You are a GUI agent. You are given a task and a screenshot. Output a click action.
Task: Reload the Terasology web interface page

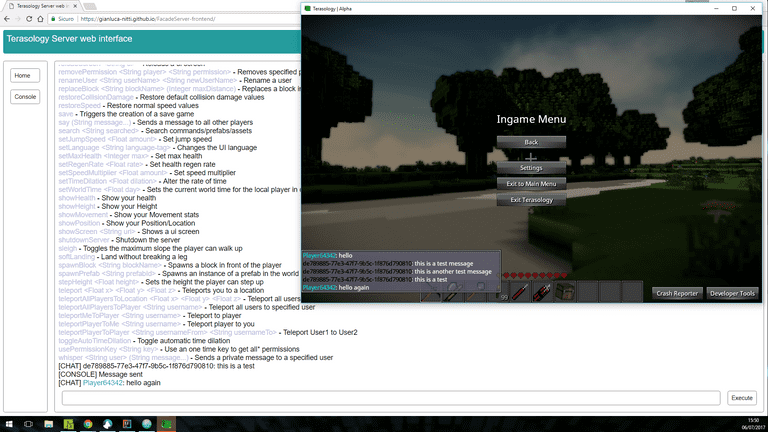tap(29, 19)
